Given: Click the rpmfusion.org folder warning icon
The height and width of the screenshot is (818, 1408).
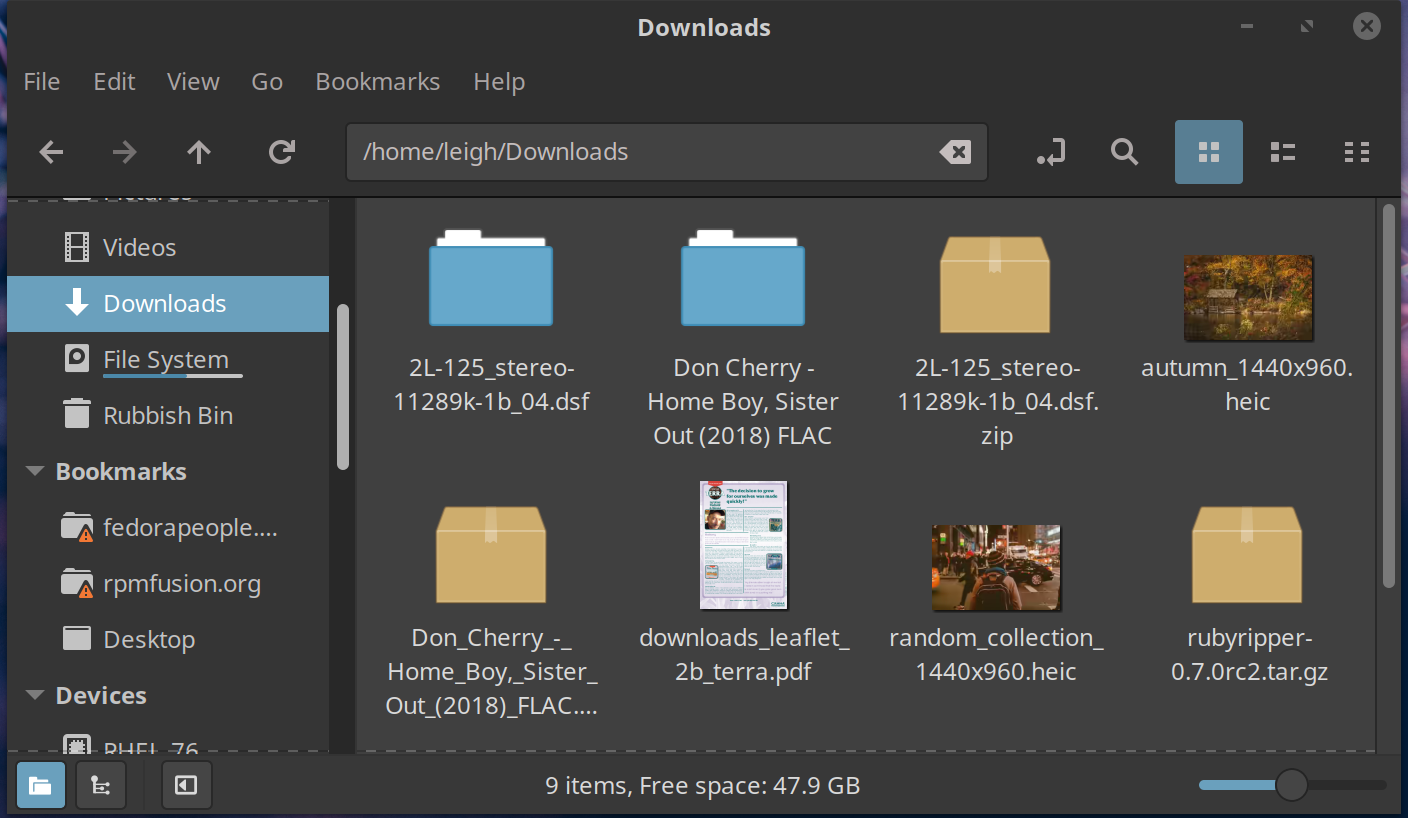Looking at the screenshot, I should tap(77, 584).
